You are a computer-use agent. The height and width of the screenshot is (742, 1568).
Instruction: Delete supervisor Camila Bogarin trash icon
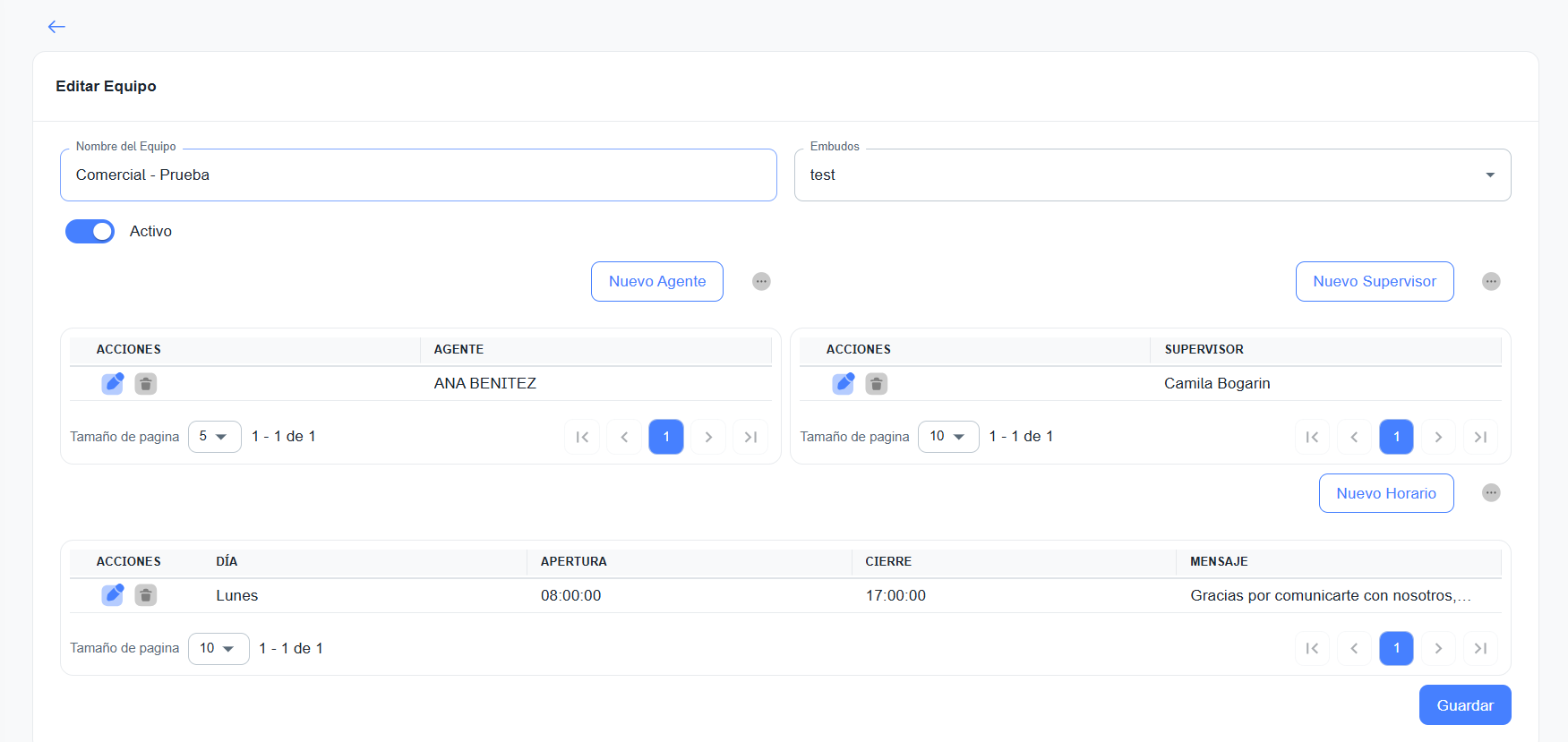coord(877,384)
